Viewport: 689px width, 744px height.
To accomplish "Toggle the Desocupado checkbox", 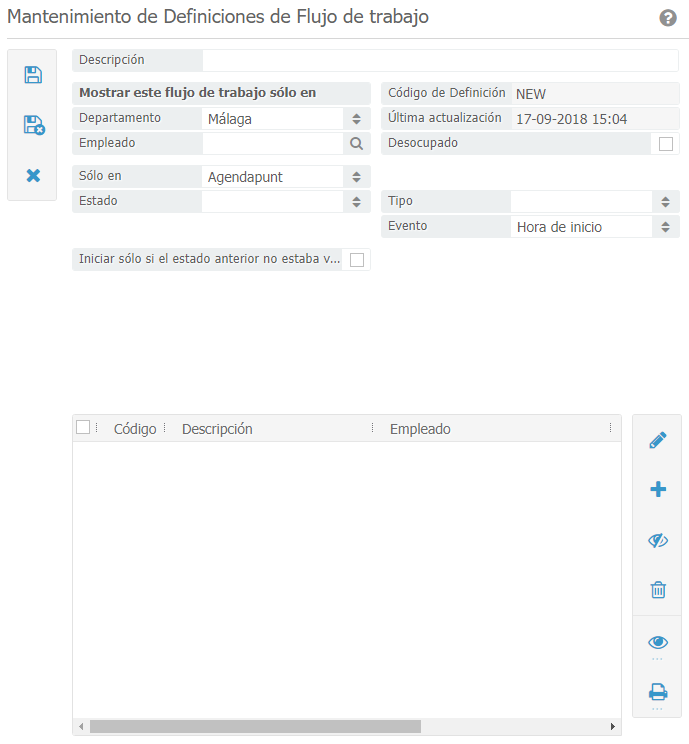I will pyautogui.click(x=666, y=144).
